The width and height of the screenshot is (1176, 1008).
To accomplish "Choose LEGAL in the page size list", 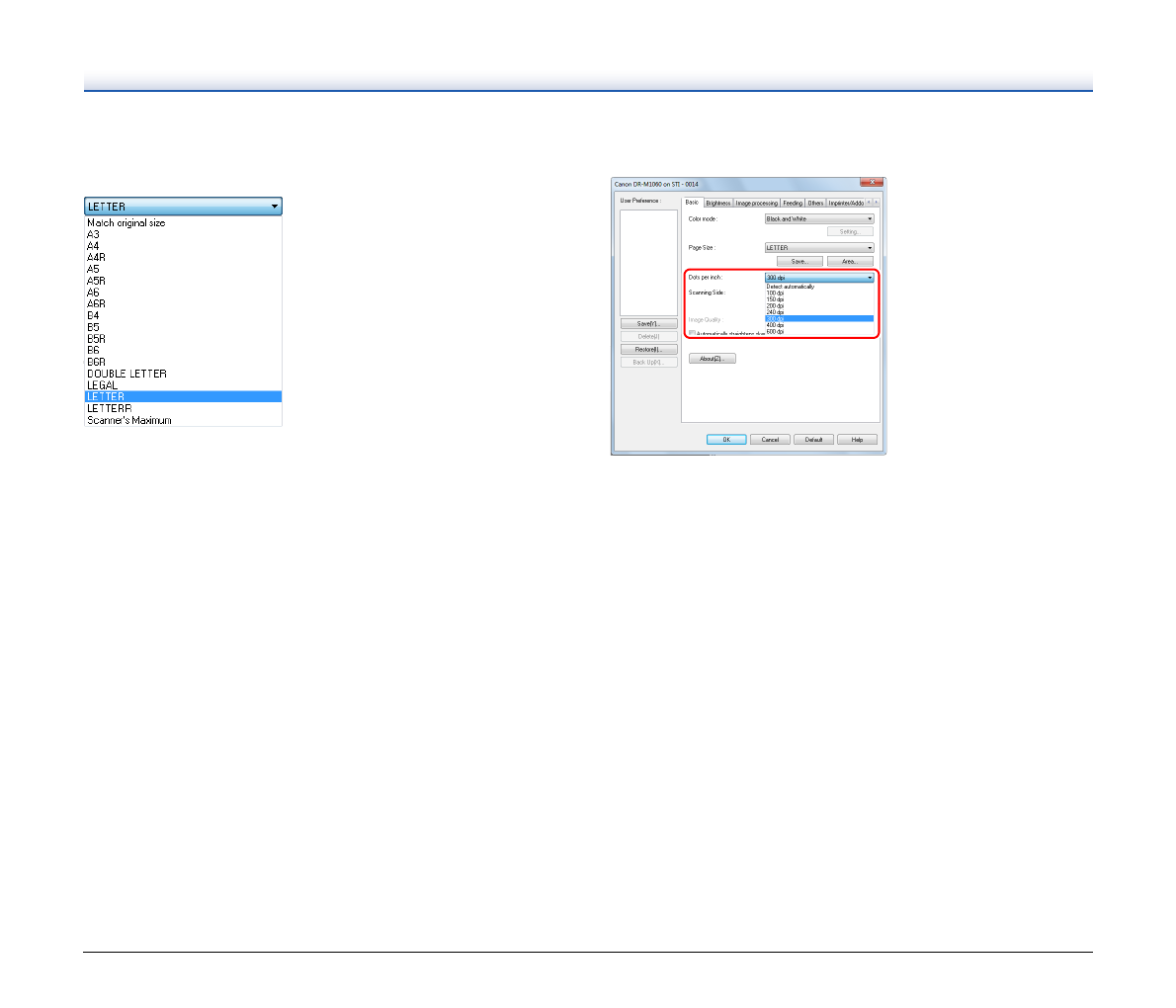I will [103, 385].
